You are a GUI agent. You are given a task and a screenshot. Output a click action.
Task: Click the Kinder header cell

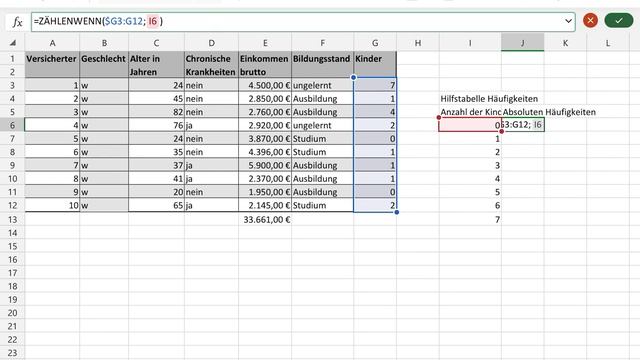[375, 65]
